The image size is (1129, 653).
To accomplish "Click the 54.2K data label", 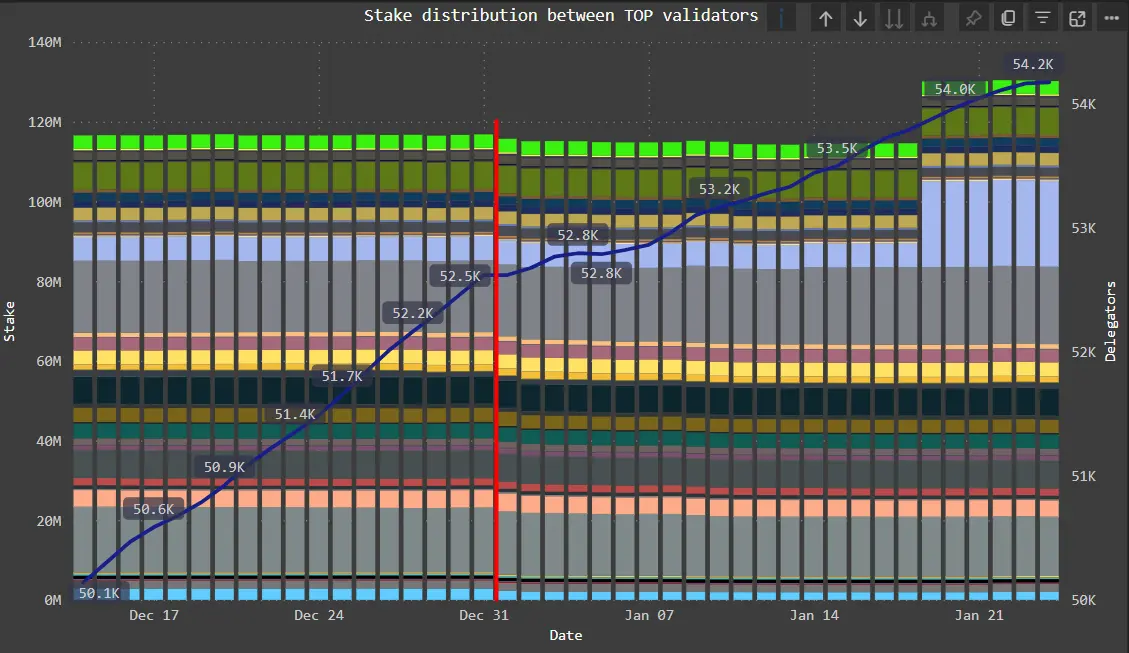I will 1033,64.
